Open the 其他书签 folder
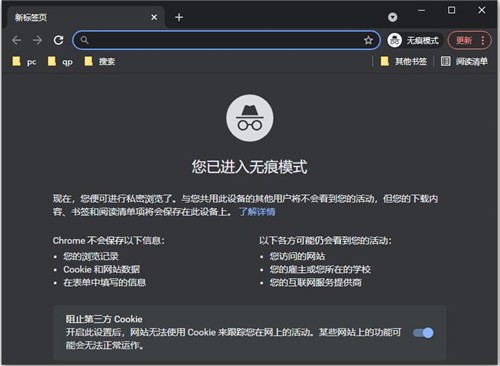 (x=404, y=61)
